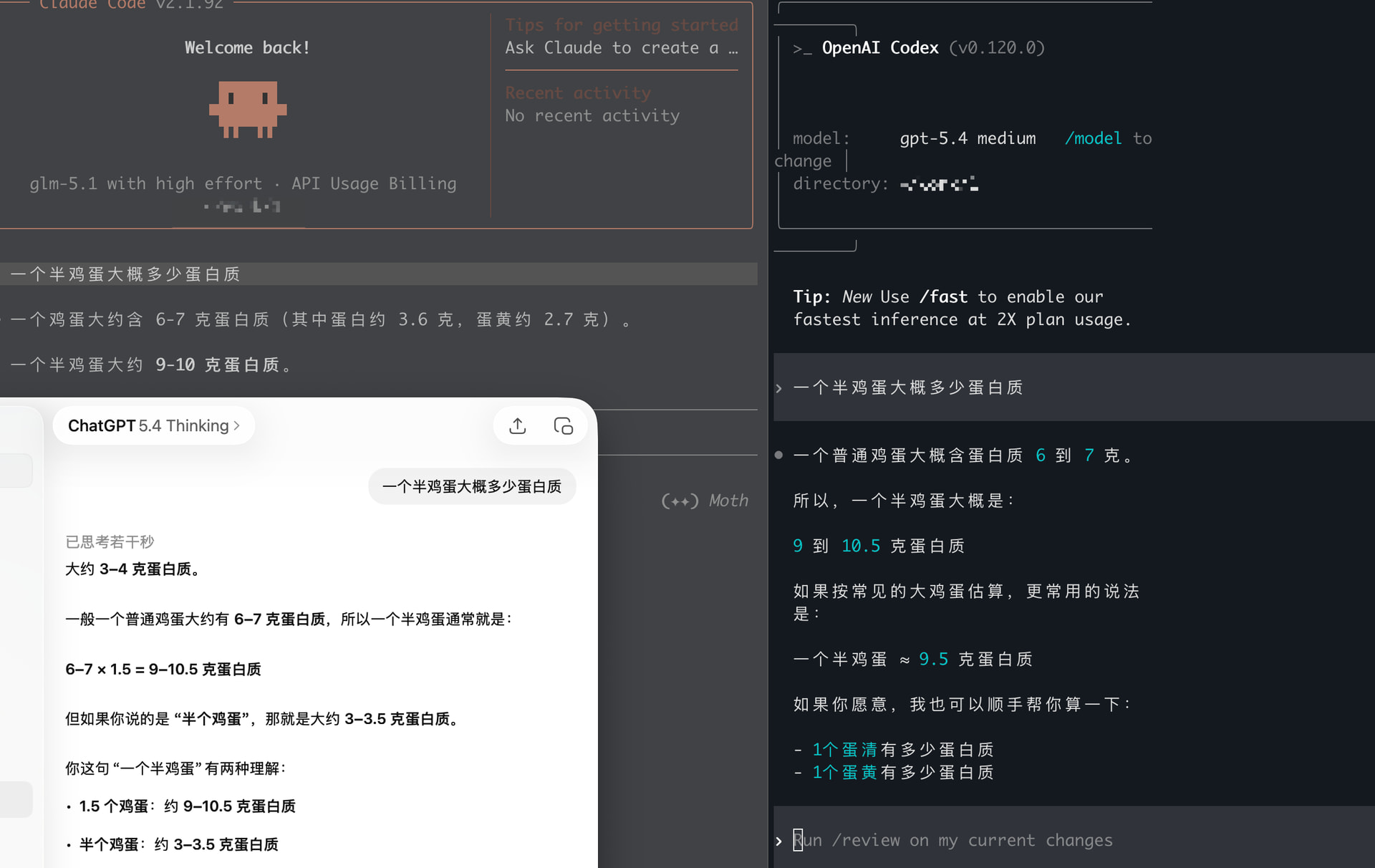Click the '(✦✦) Moth' label in Claude Code
Viewport: 1375px width, 868px height.
point(705,501)
